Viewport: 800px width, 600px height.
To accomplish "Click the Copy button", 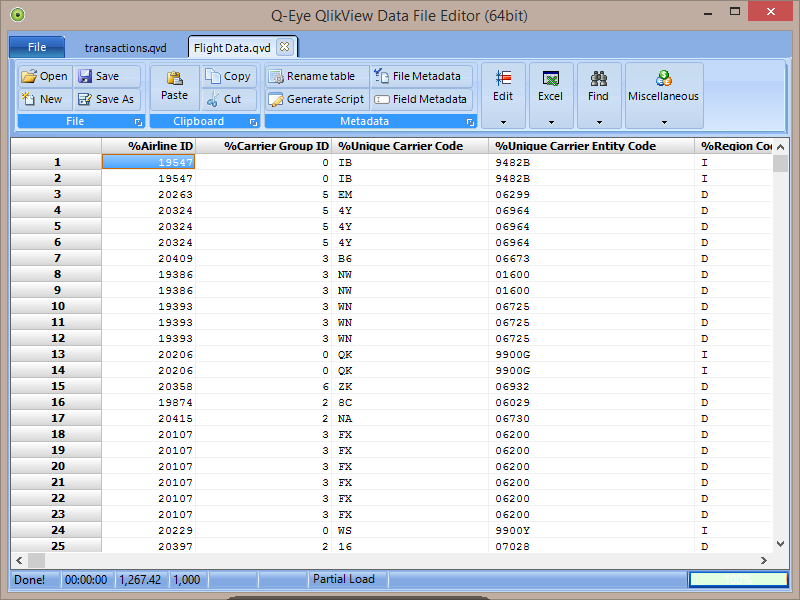I will pos(228,76).
